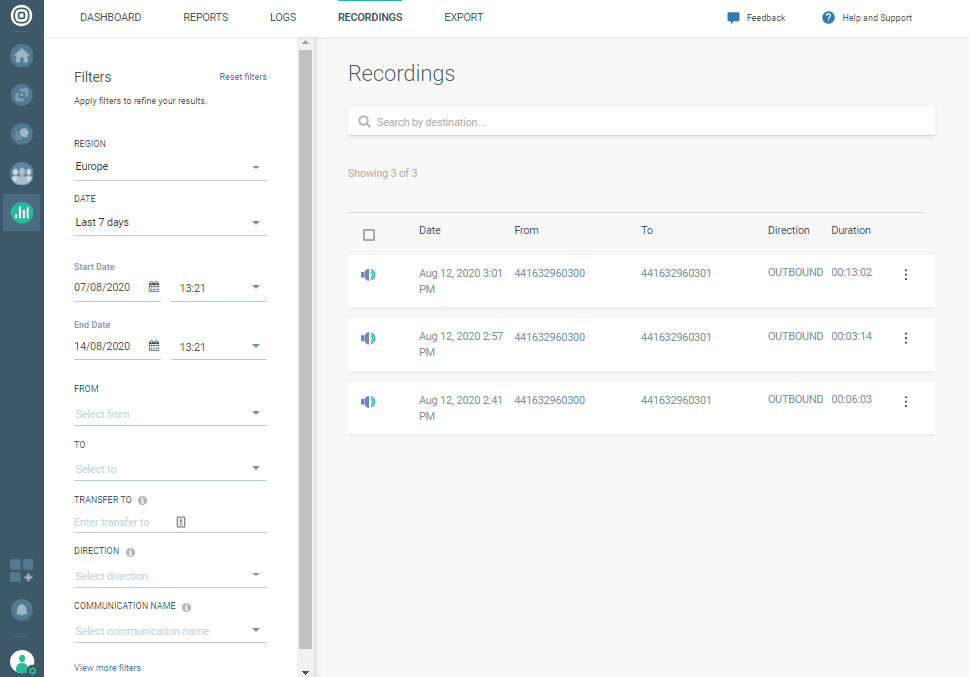This screenshot has height=677, width=969.
Task: Click the add apps icon in the sidebar
Action: 21,571
